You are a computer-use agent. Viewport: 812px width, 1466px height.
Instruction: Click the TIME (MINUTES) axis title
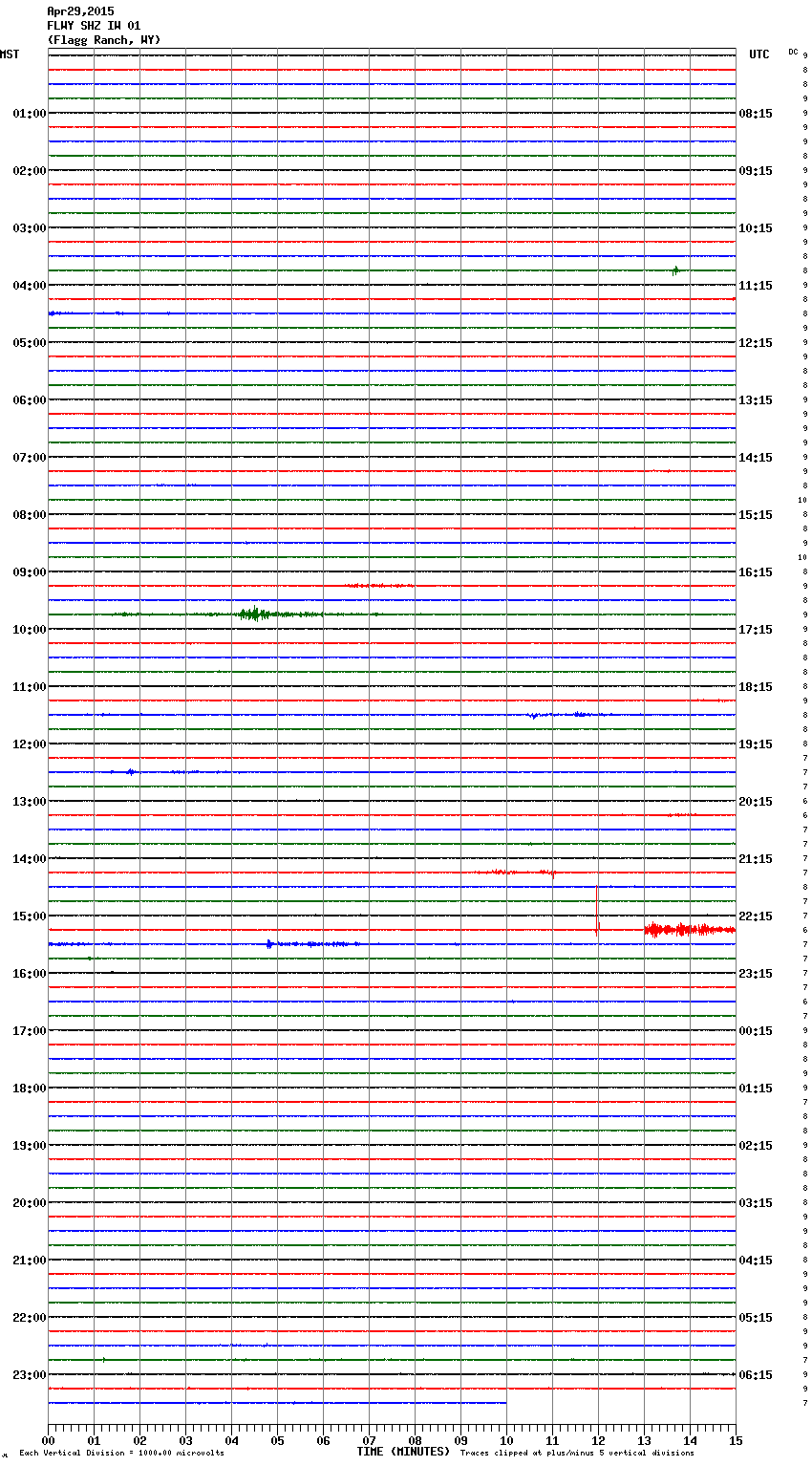[403, 1452]
